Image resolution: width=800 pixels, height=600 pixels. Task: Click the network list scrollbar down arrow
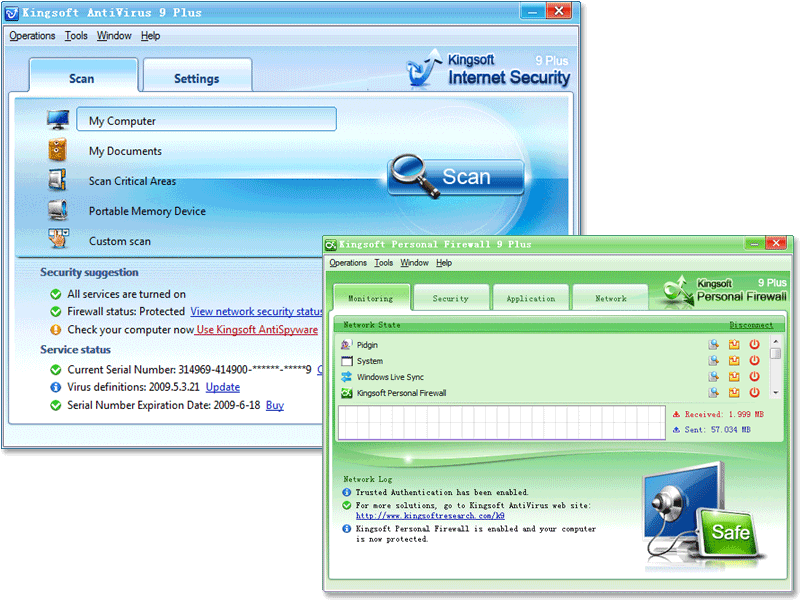click(x=776, y=394)
